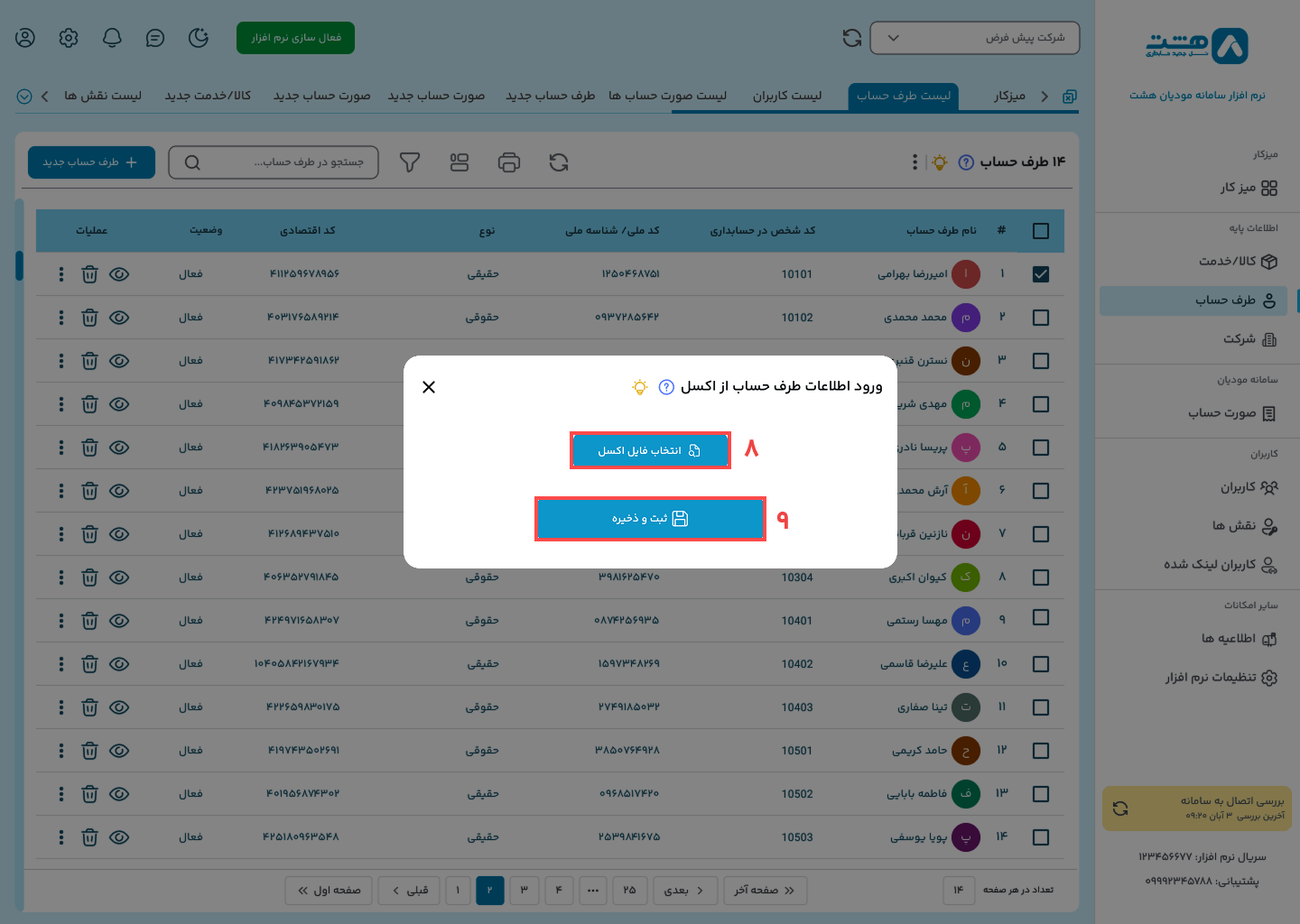Image resolution: width=1300 pixels, height=924 pixels.
Task: Open the column display settings icon in the toolbar
Action: click(460, 162)
